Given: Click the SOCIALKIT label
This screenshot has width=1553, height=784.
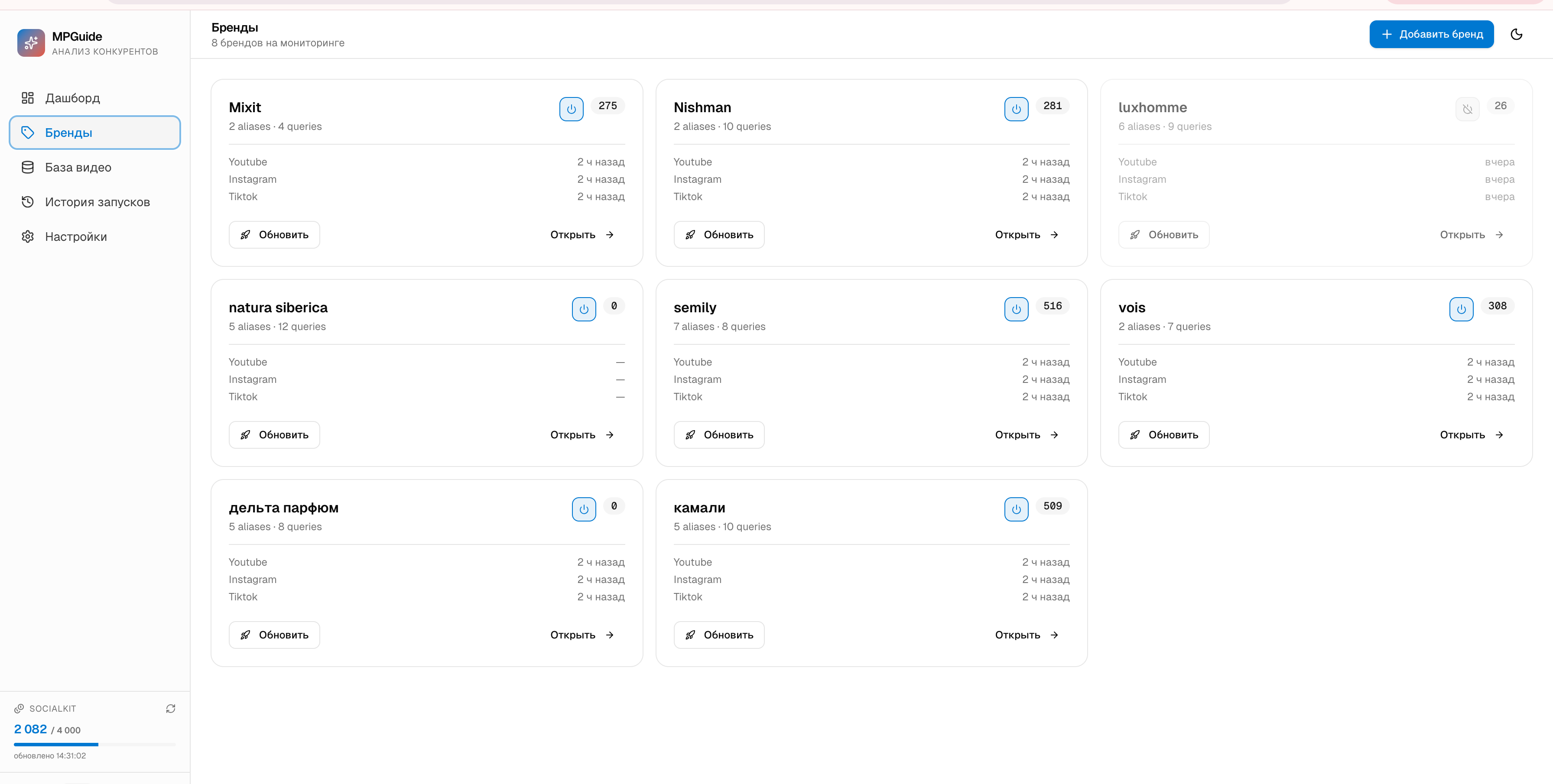Looking at the screenshot, I should coord(52,709).
